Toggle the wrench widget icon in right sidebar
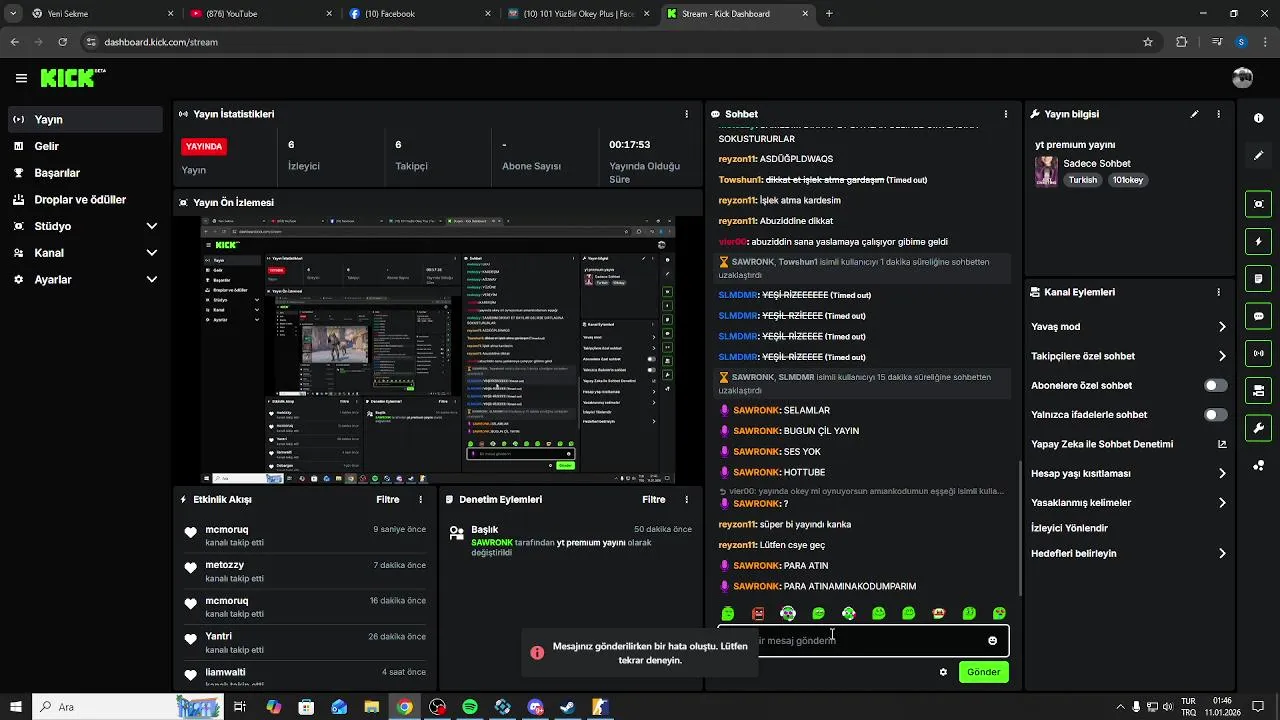 tap(1258, 427)
